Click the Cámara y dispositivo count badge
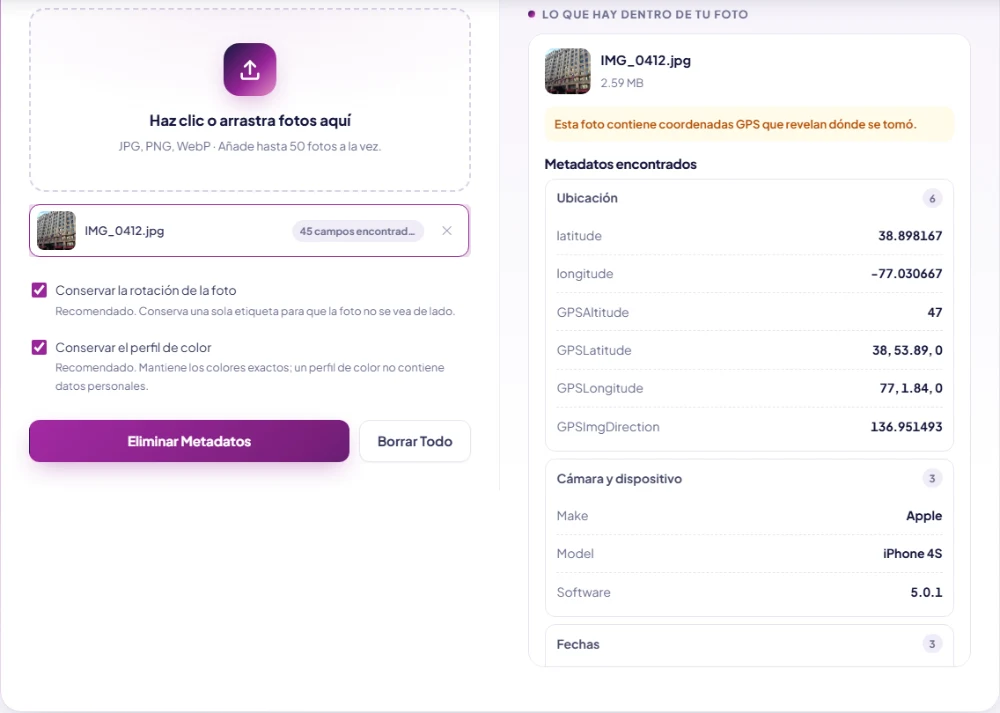The image size is (1000, 713). click(932, 478)
